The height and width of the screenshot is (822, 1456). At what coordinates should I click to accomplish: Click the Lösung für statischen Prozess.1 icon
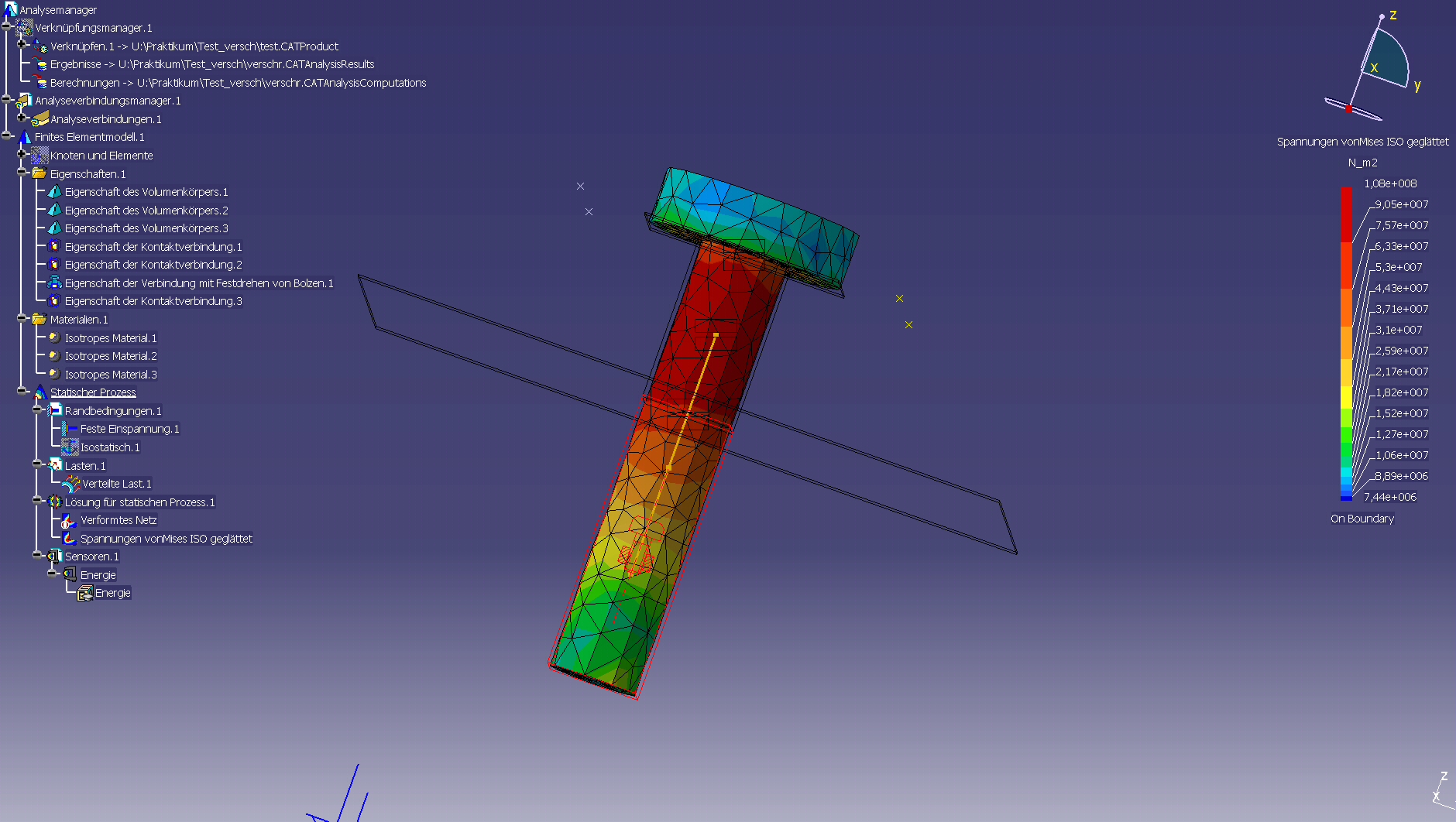point(54,502)
